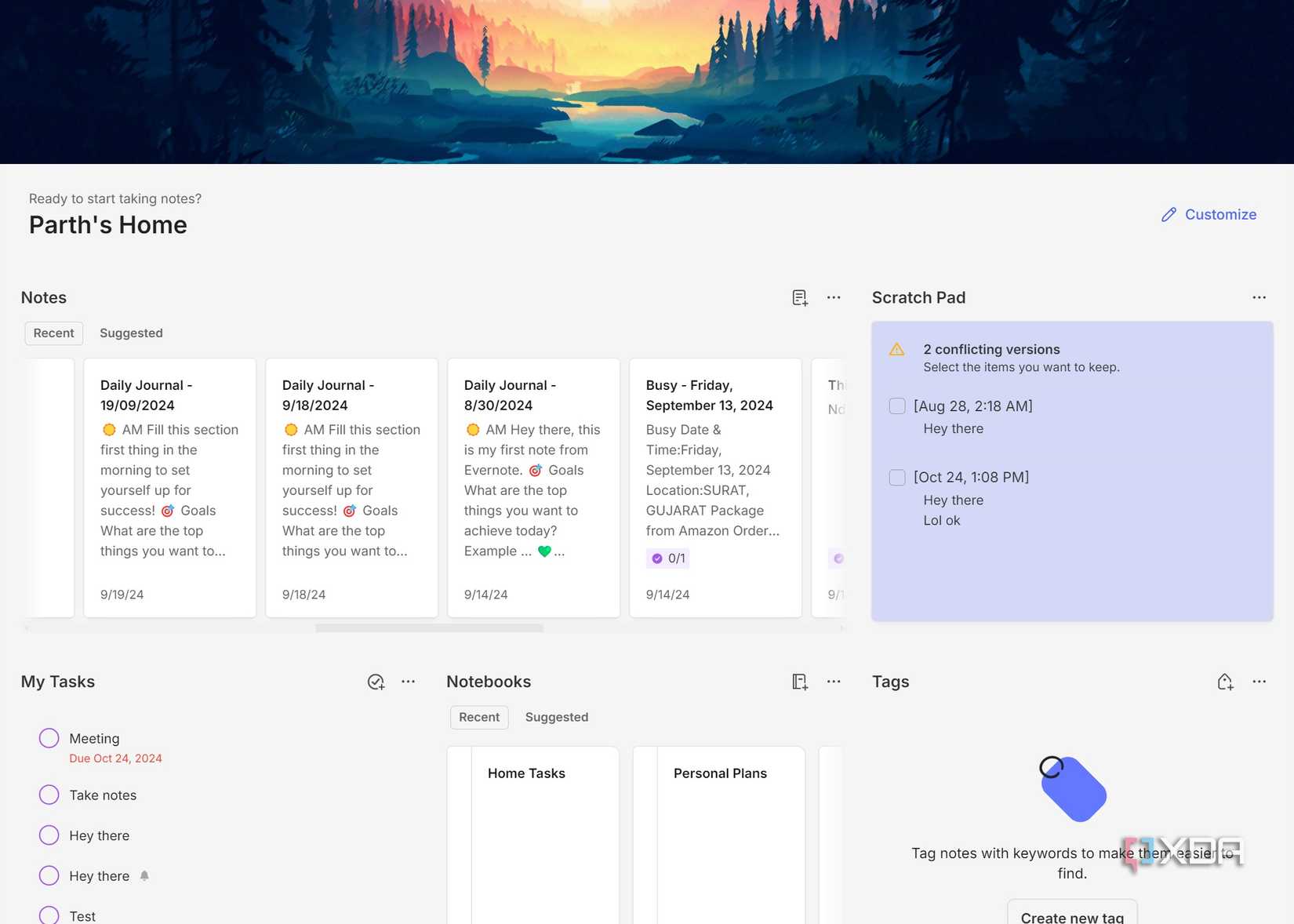Open the My Tasks options menu
Image resolution: width=1294 pixels, height=924 pixels.
409,682
